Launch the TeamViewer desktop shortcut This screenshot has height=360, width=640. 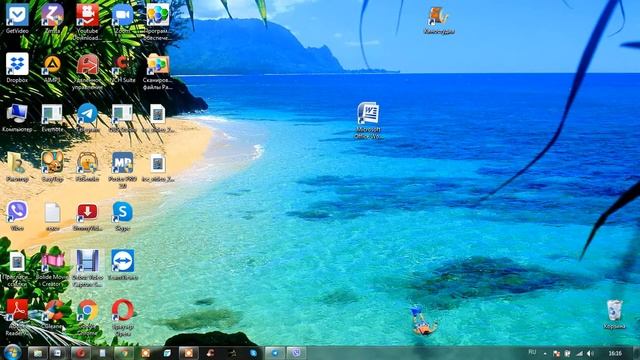pyautogui.click(x=122, y=261)
